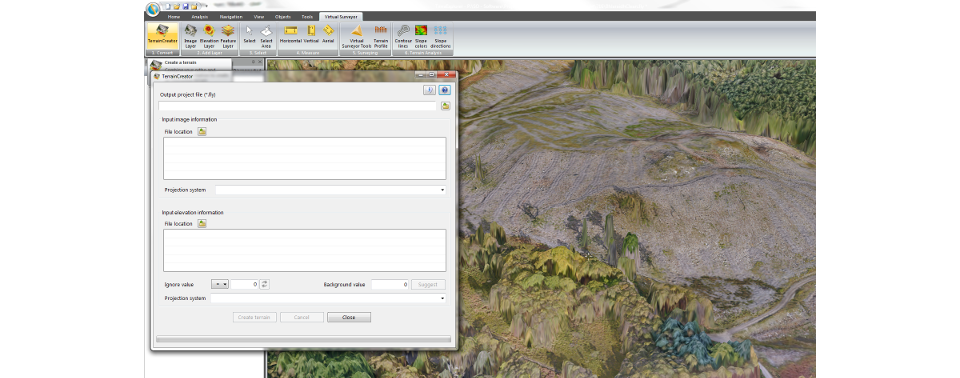Open the Analysis ribbon tab
This screenshot has height=378, width=960.
click(200, 17)
